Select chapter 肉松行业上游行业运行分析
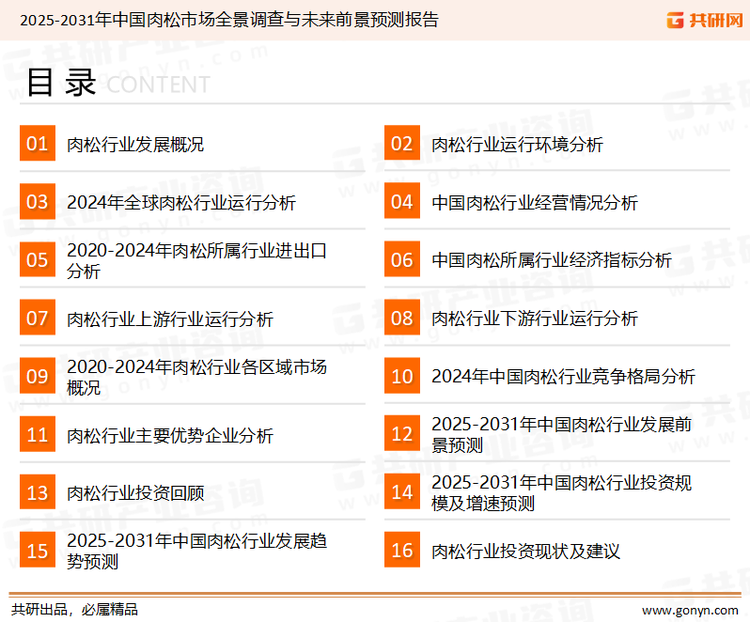The height and width of the screenshot is (622, 750). coord(170,319)
